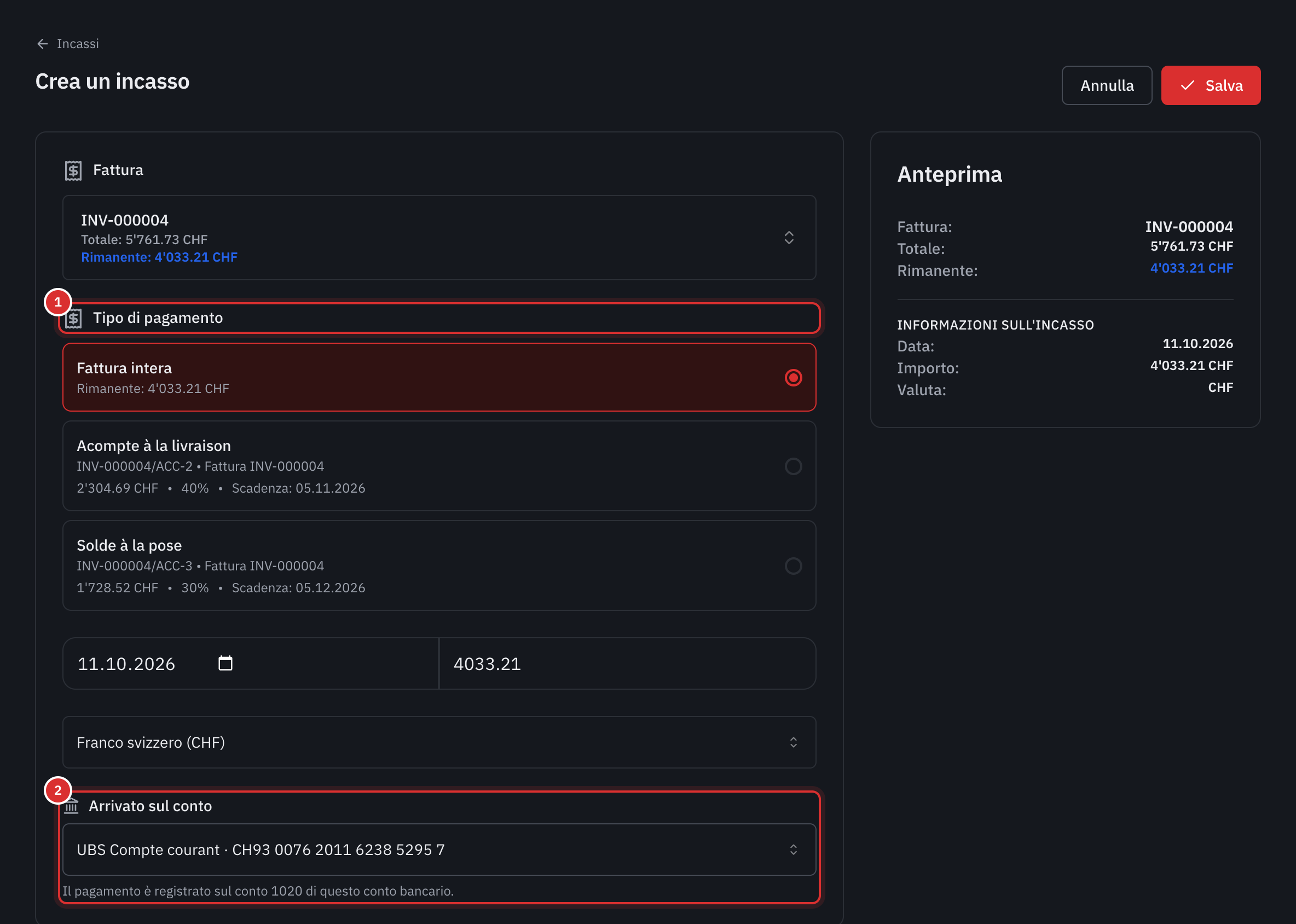This screenshot has width=1296, height=924.
Task: Click the receipt icon beside Tipo di pagamento
Action: 73,319
